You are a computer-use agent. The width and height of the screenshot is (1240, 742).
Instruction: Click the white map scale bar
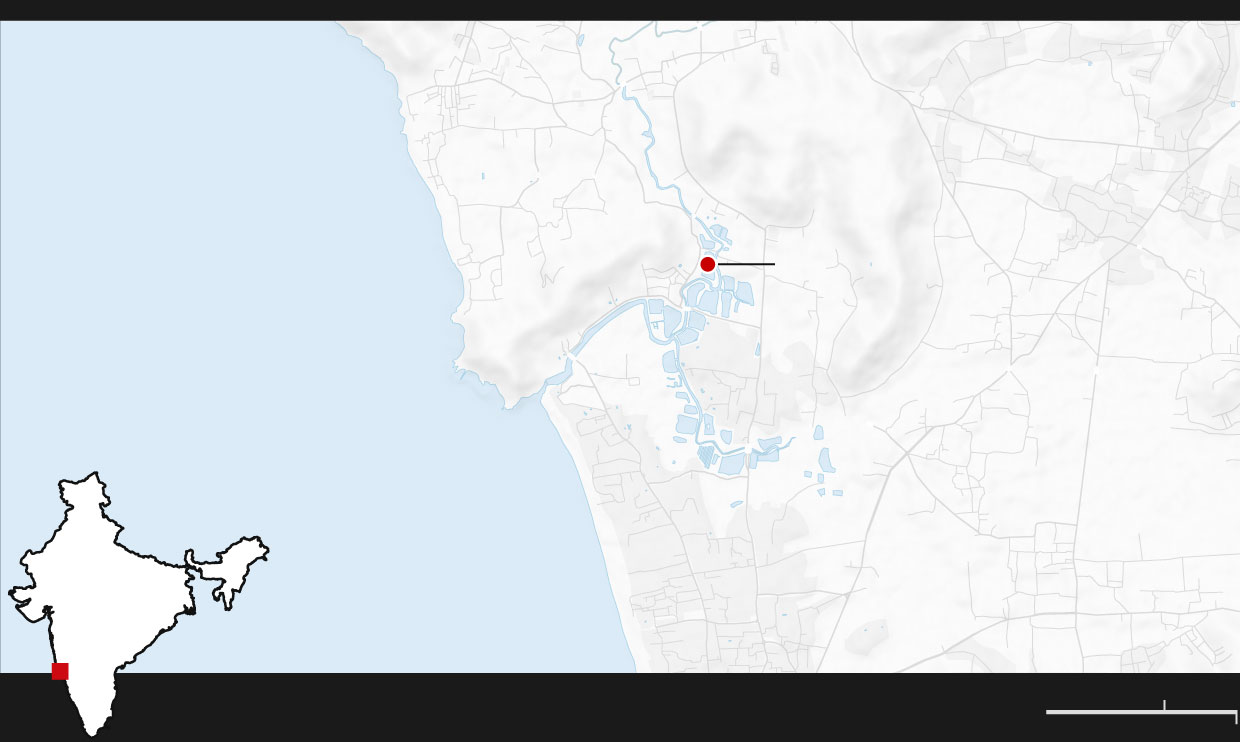coord(1141,711)
